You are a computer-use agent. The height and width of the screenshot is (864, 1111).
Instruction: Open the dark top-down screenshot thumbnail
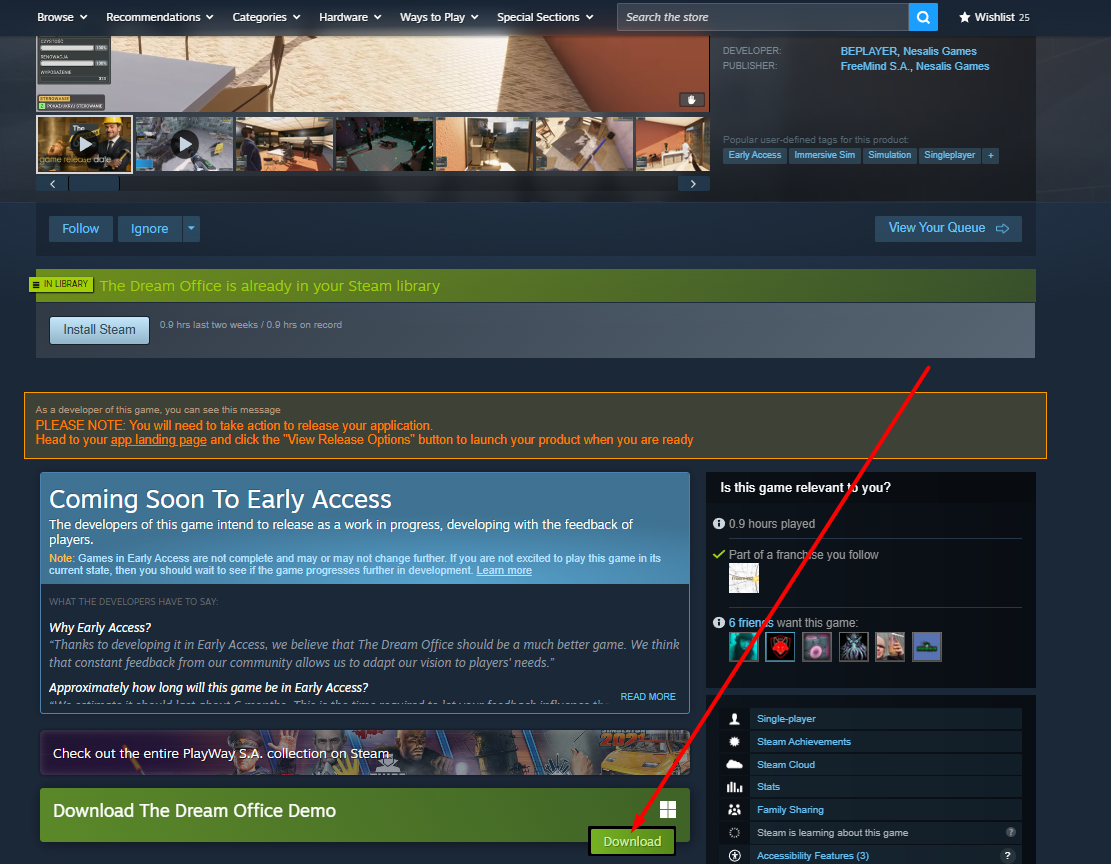(x=384, y=145)
